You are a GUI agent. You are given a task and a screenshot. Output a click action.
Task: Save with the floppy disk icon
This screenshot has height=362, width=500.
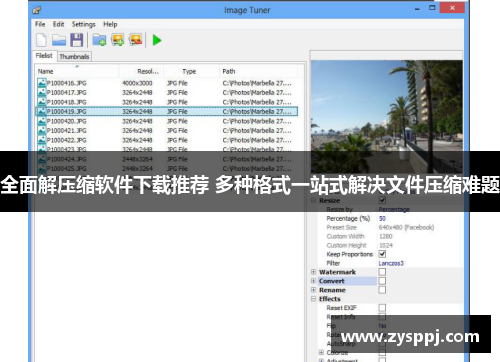77,40
